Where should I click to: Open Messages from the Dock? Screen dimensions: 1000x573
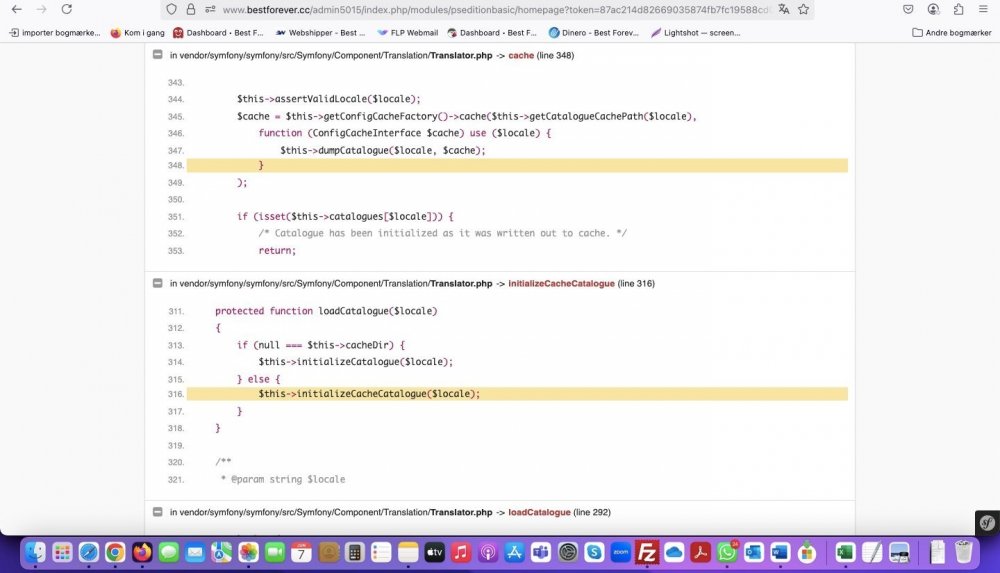[168, 552]
